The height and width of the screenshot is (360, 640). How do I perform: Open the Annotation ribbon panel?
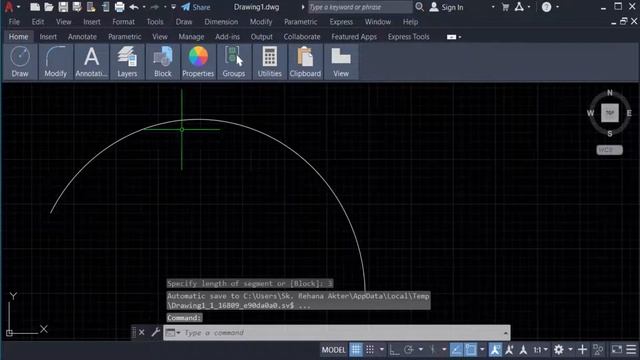91,62
